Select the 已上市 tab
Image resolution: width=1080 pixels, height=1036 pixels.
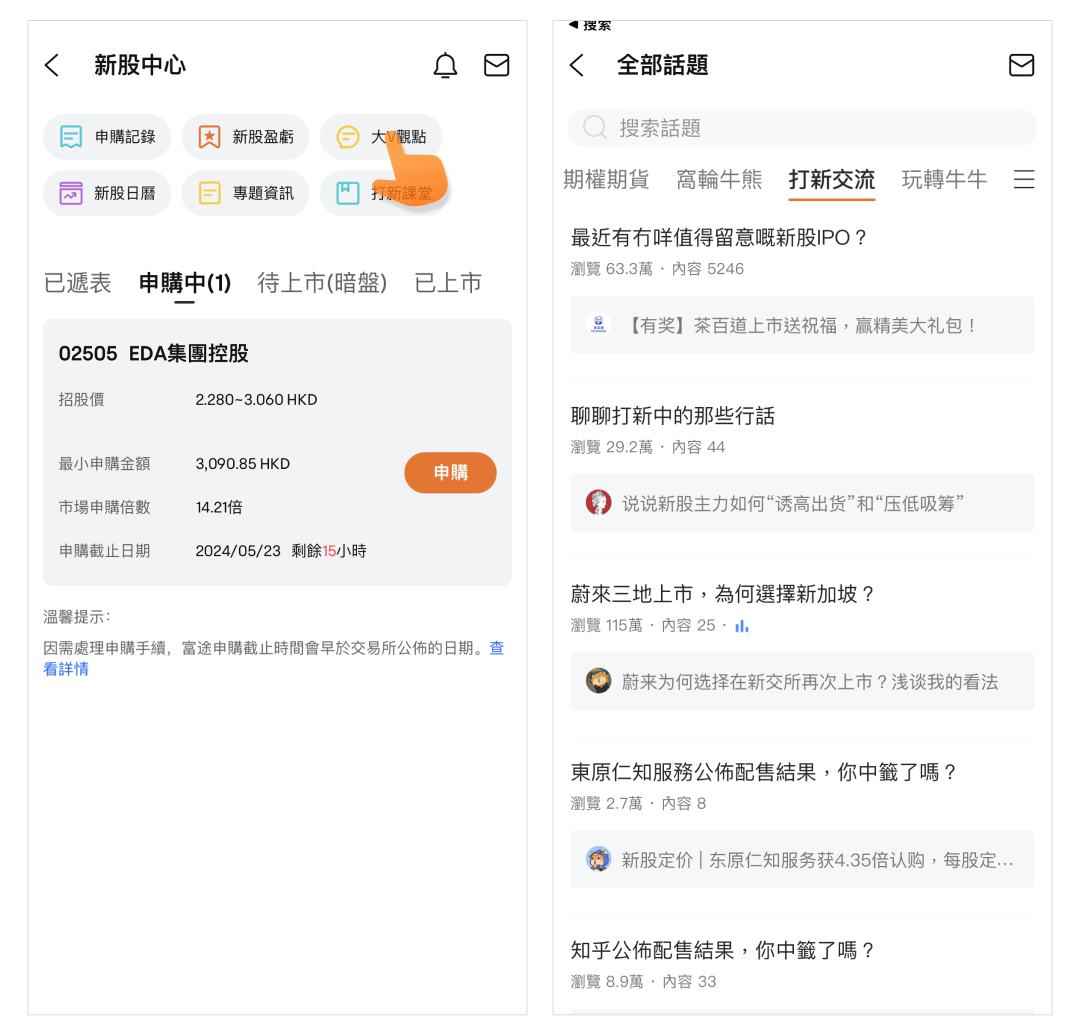tap(448, 283)
